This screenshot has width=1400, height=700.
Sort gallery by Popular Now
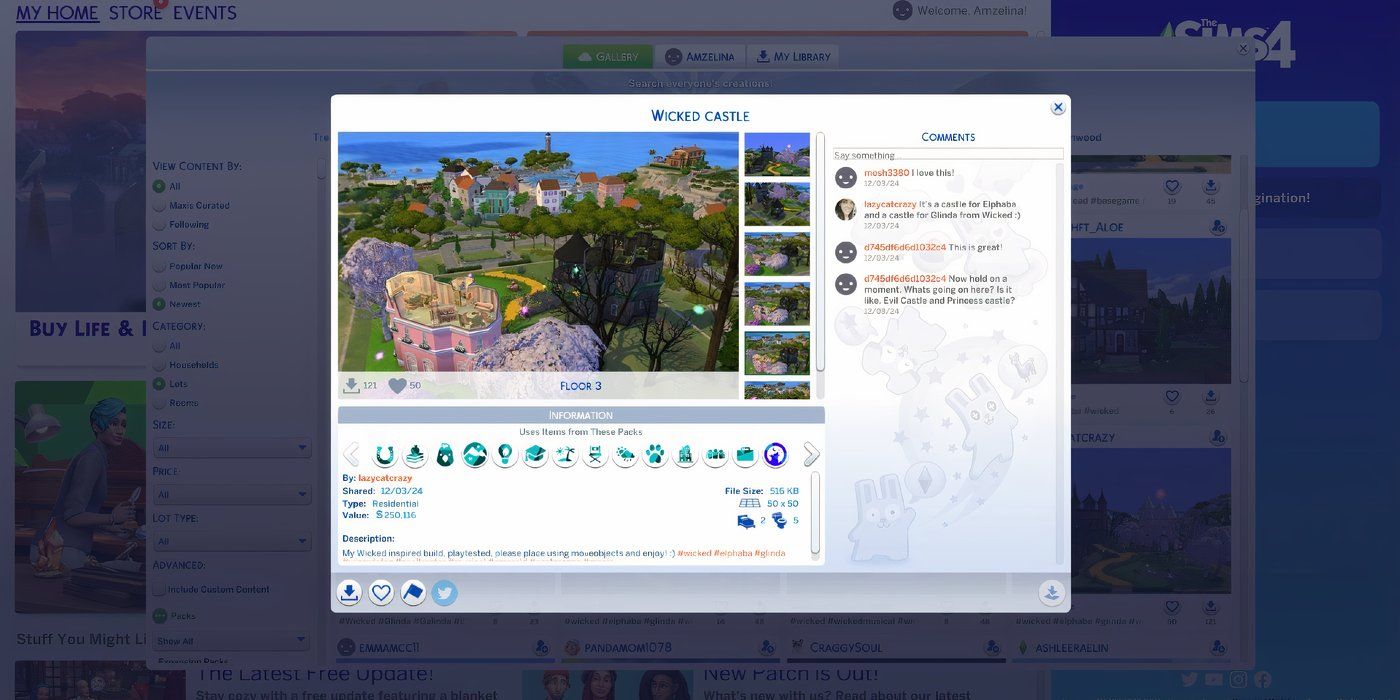tap(159, 266)
